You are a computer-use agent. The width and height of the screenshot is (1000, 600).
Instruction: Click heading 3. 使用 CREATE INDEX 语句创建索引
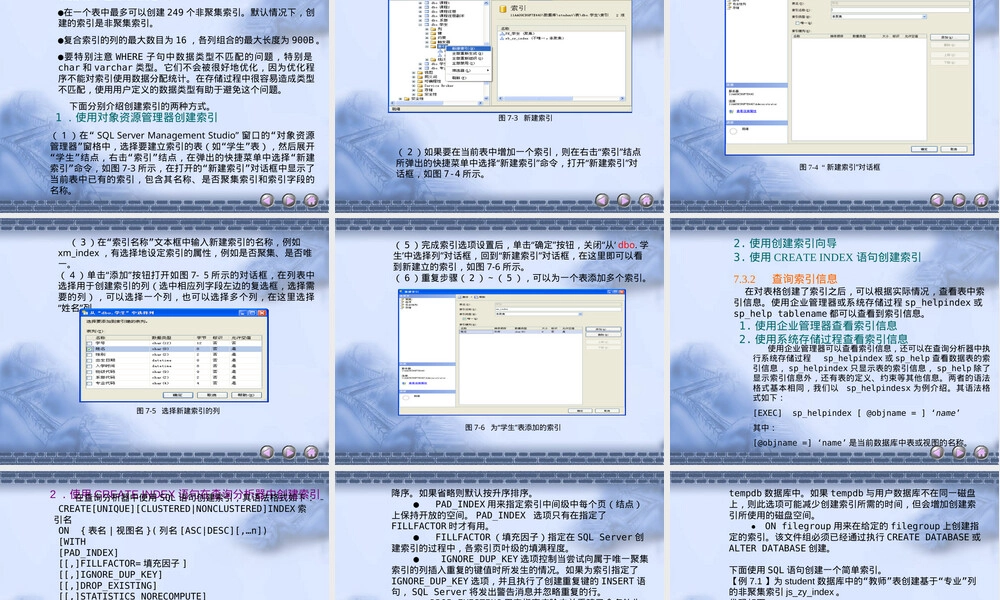coord(827,257)
